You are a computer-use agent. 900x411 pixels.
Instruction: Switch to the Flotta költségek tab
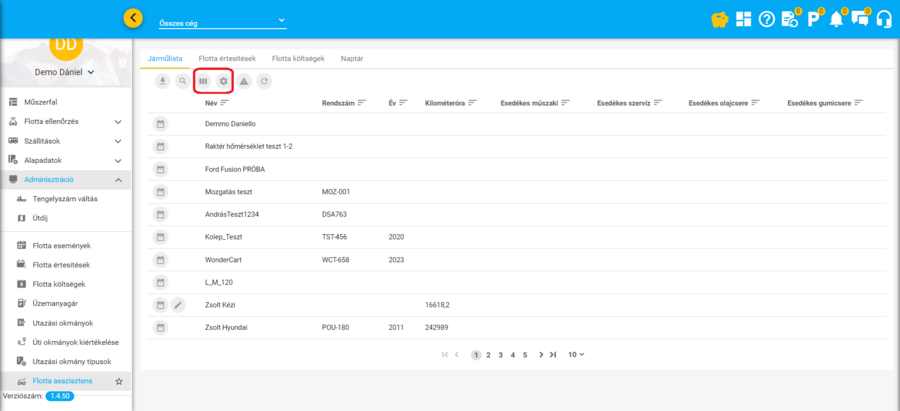[300, 59]
